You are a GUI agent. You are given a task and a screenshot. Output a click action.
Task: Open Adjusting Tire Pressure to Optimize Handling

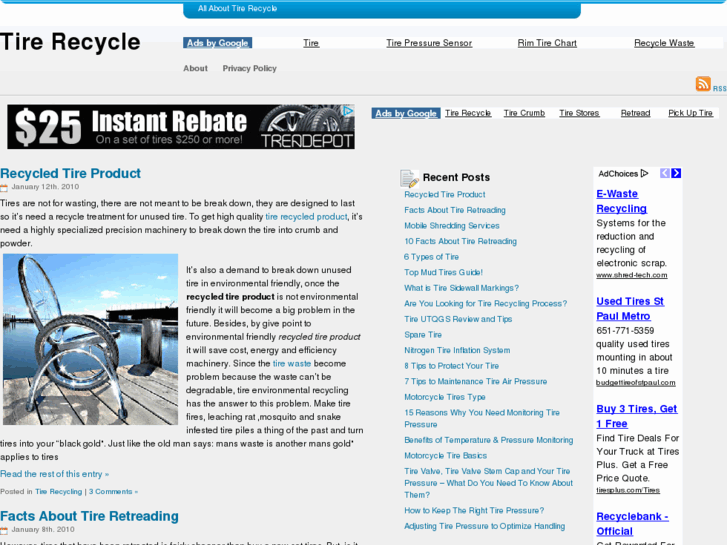point(485,526)
